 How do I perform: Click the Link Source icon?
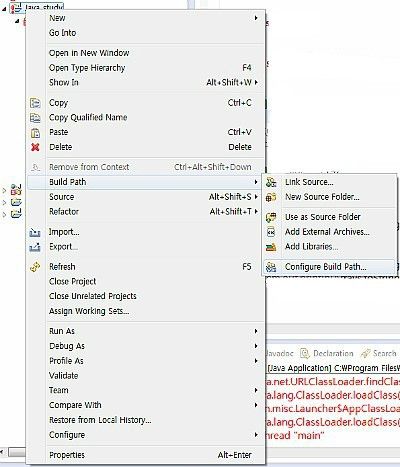coord(271,182)
